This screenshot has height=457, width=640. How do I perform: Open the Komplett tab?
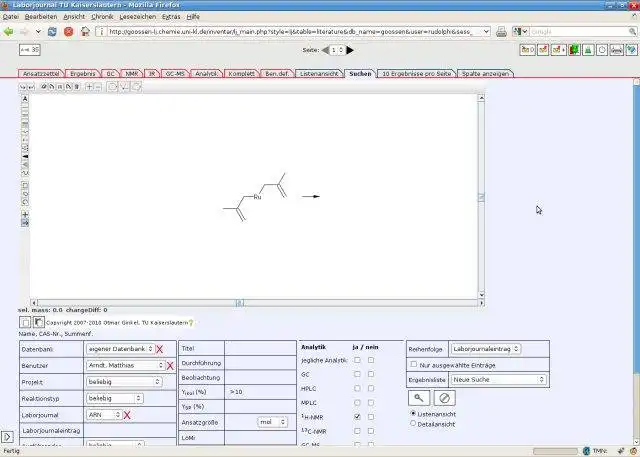[241, 74]
